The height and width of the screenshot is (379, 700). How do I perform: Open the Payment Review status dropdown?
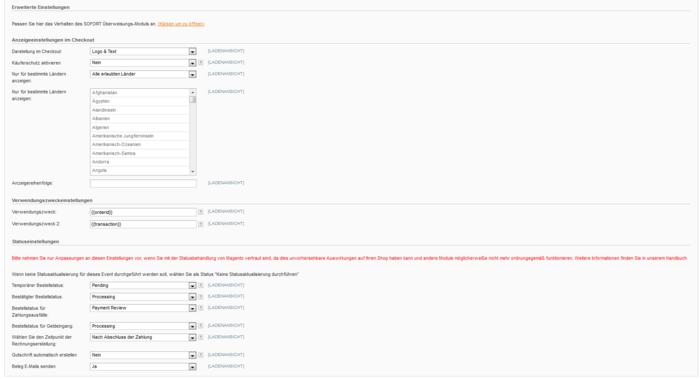(x=143, y=308)
